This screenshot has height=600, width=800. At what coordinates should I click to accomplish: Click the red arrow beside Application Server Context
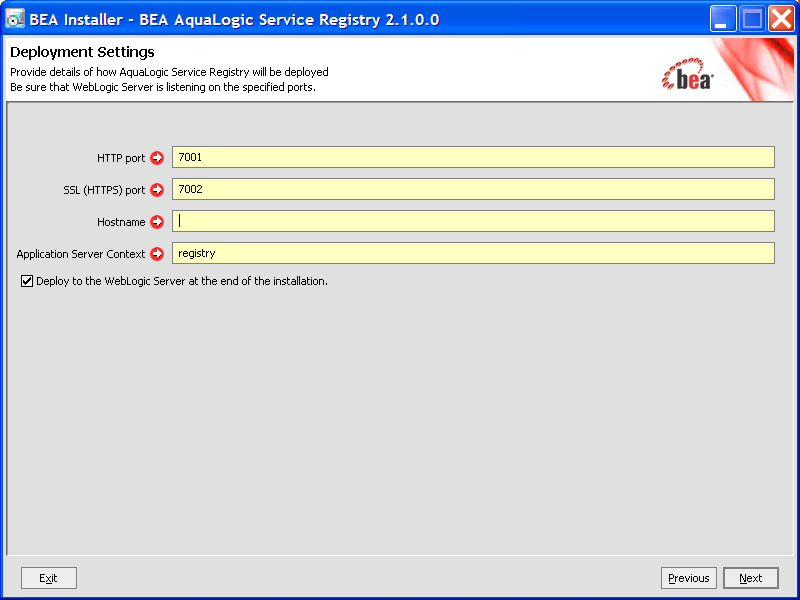[x=157, y=254]
